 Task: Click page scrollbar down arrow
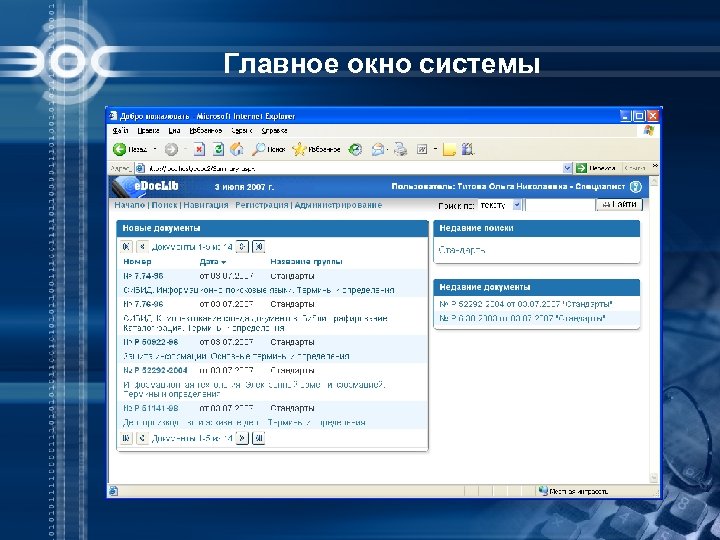[x=654, y=478]
